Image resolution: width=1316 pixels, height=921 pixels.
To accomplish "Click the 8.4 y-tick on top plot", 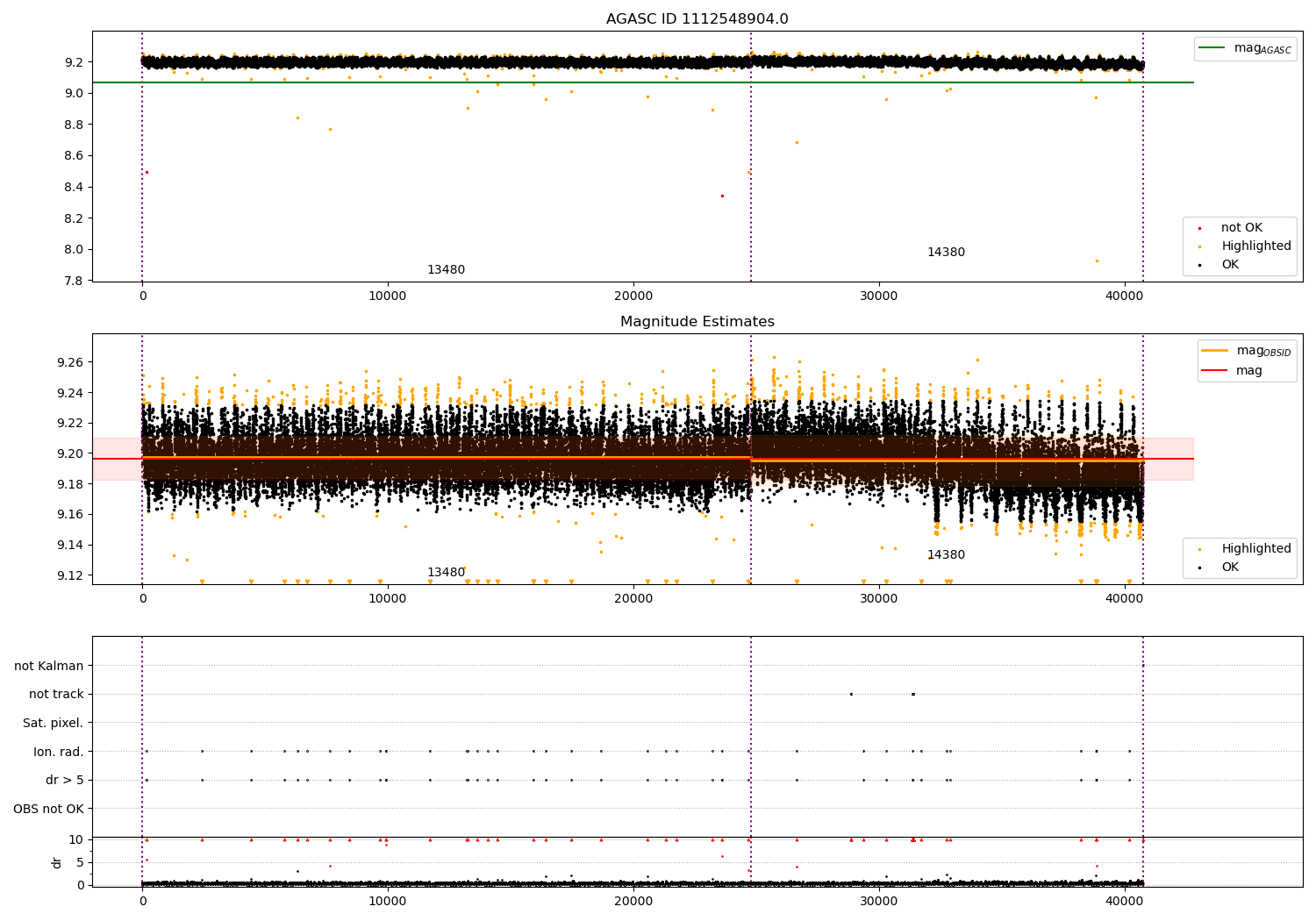I will (x=74, y=188).
